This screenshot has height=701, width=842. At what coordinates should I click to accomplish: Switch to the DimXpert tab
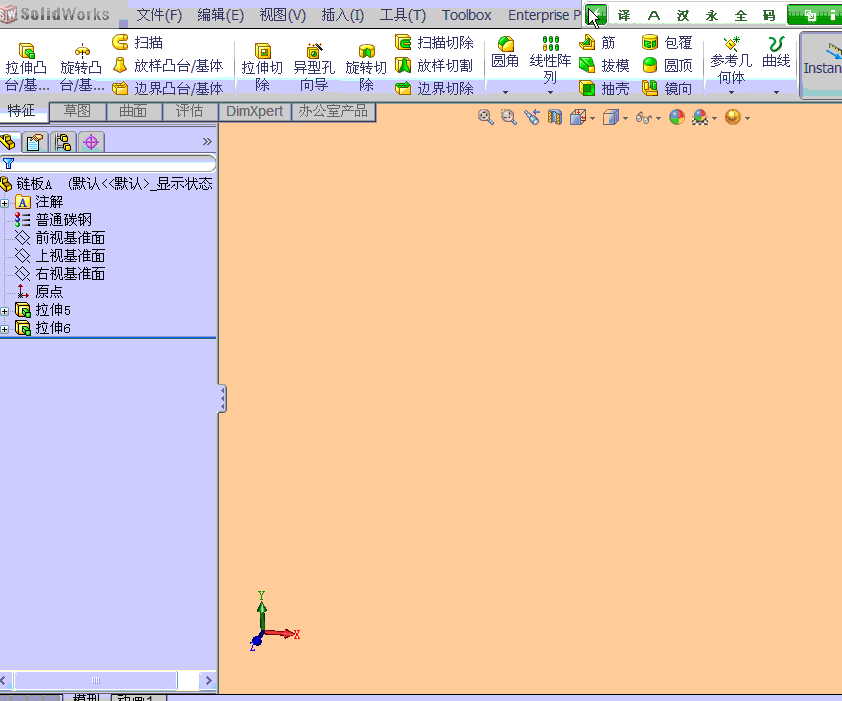(255, 111)
